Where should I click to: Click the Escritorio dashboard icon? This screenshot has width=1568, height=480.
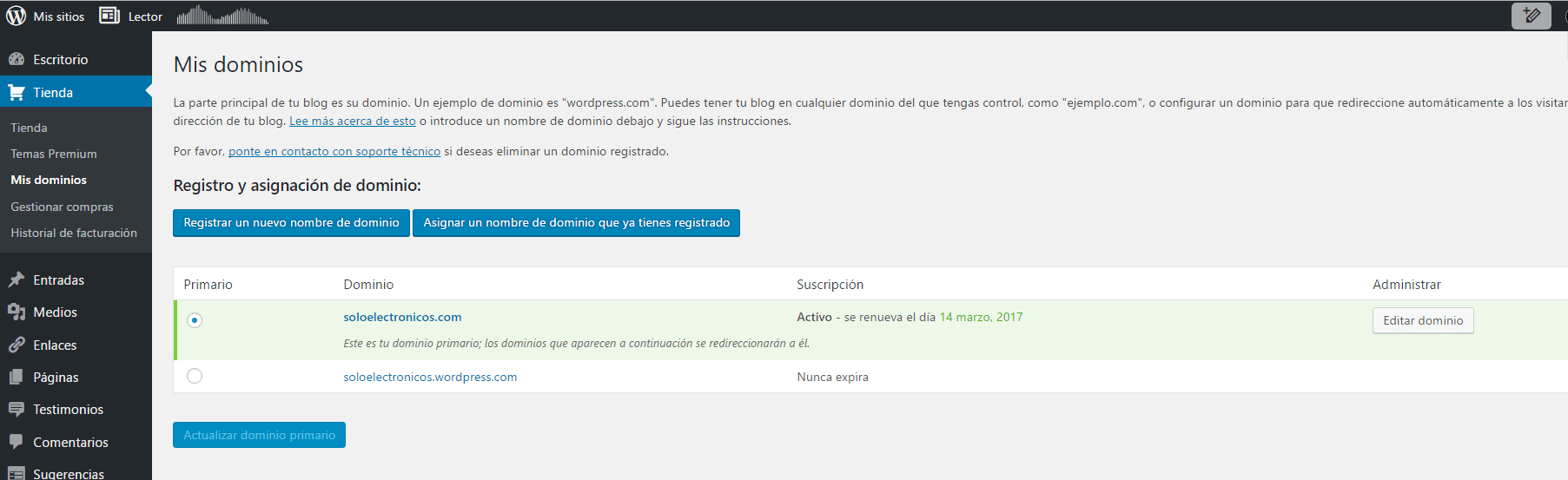(x=17, y=59)
